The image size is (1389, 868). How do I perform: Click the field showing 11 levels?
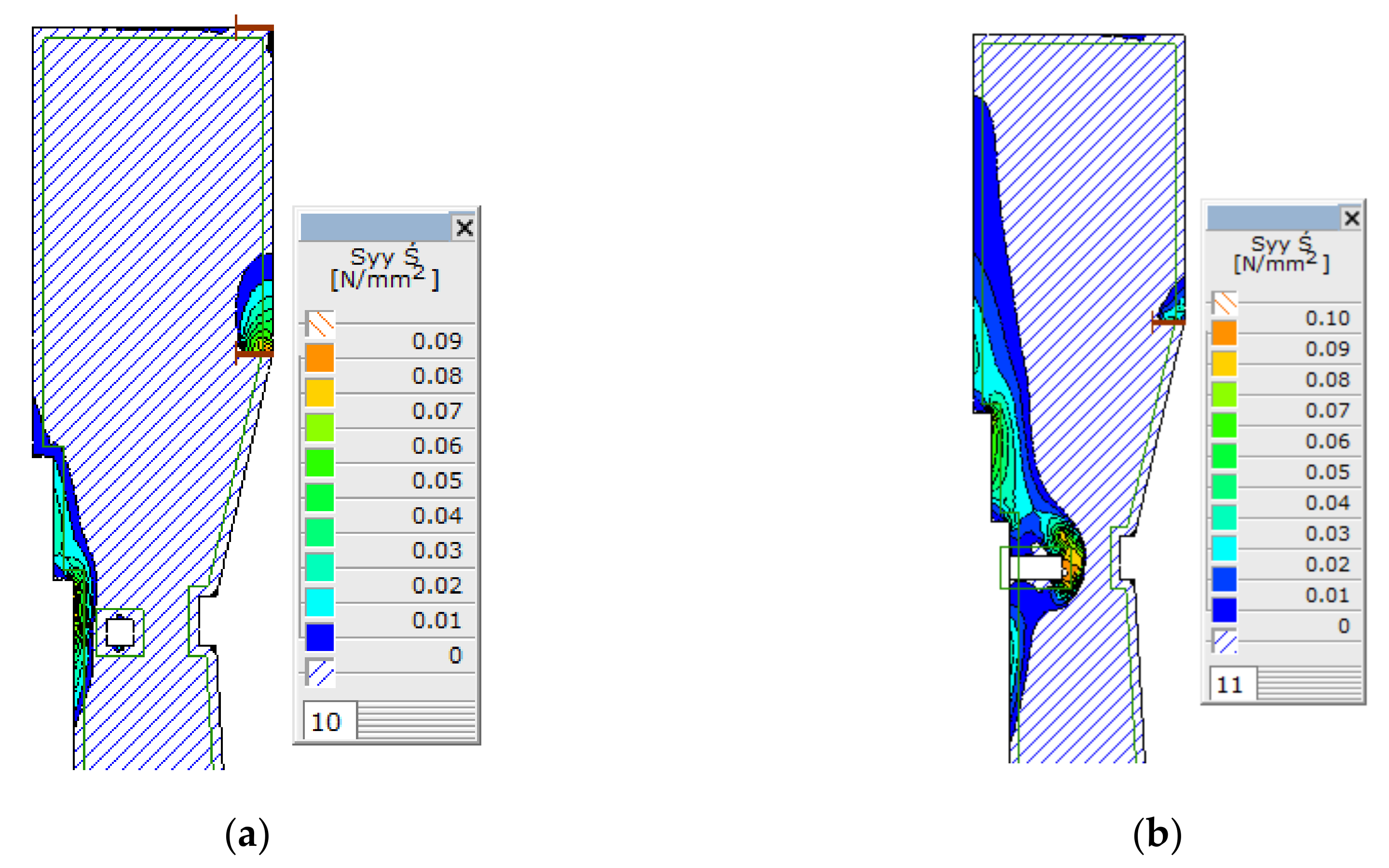tap(1232, 684)
